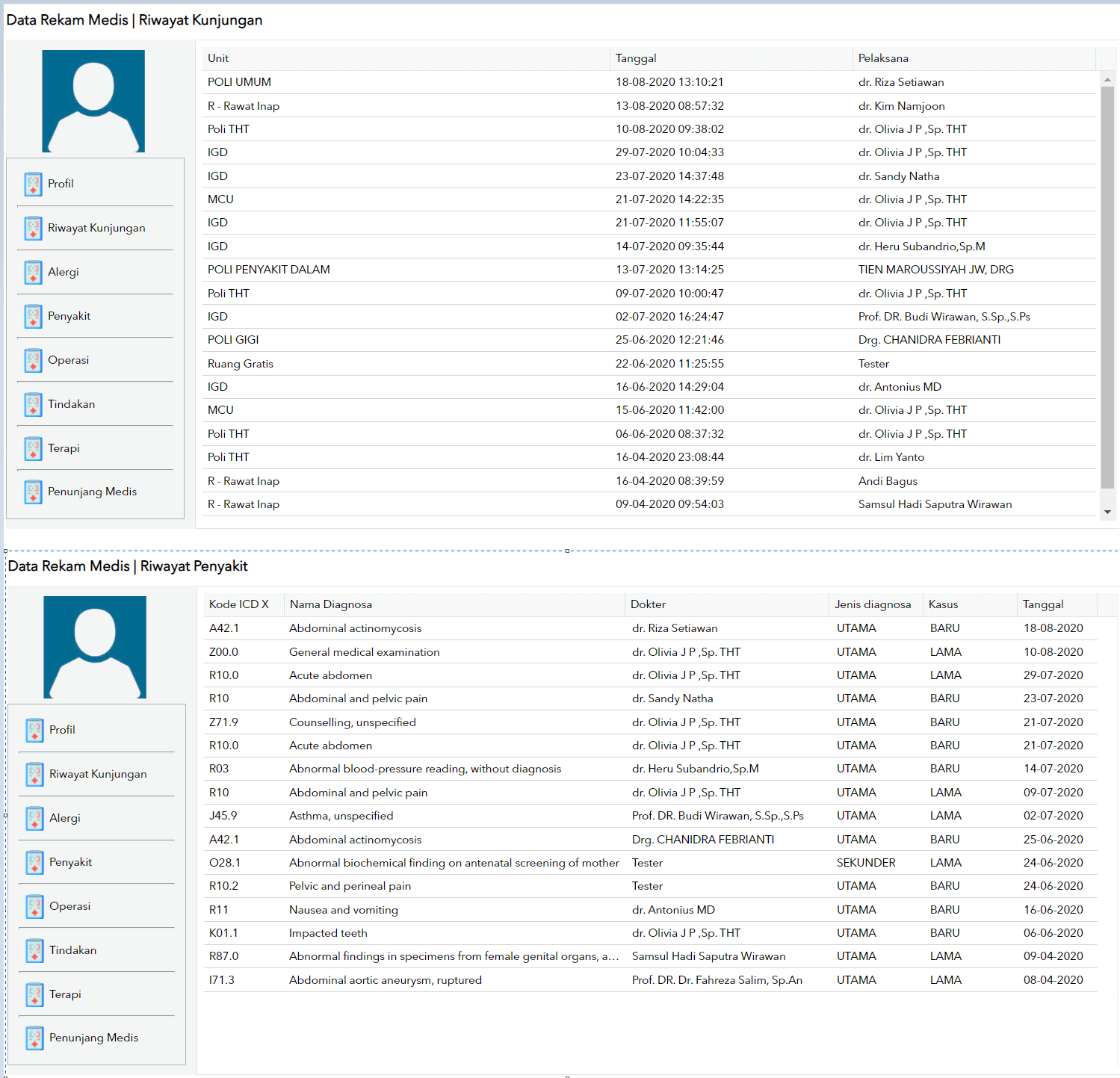Select Abnormal blood-pressure reading diagnosis
The height and width of the screenshot is (1078, 1120).
click(650, 769)
